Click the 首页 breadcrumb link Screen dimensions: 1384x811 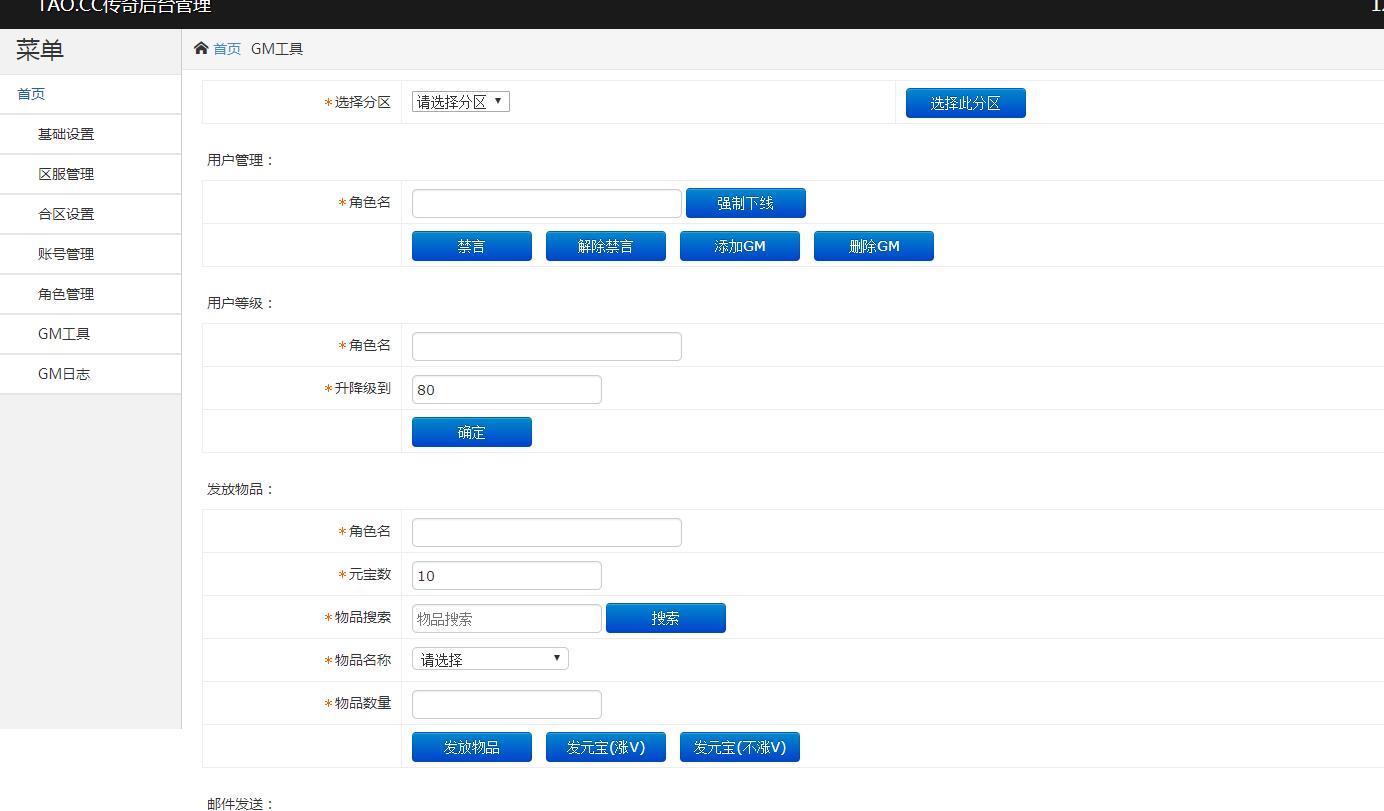pos(227,49)
